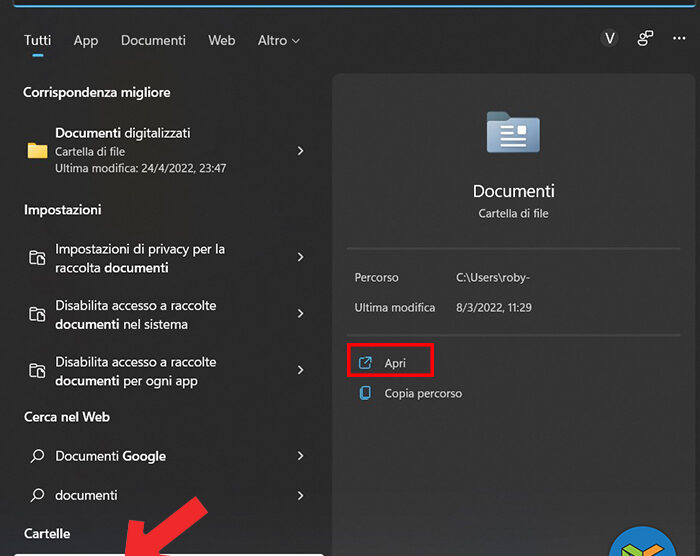700x556 pixels.
Task: Switch to the Tutti tab
Action: tap(37, 40)
